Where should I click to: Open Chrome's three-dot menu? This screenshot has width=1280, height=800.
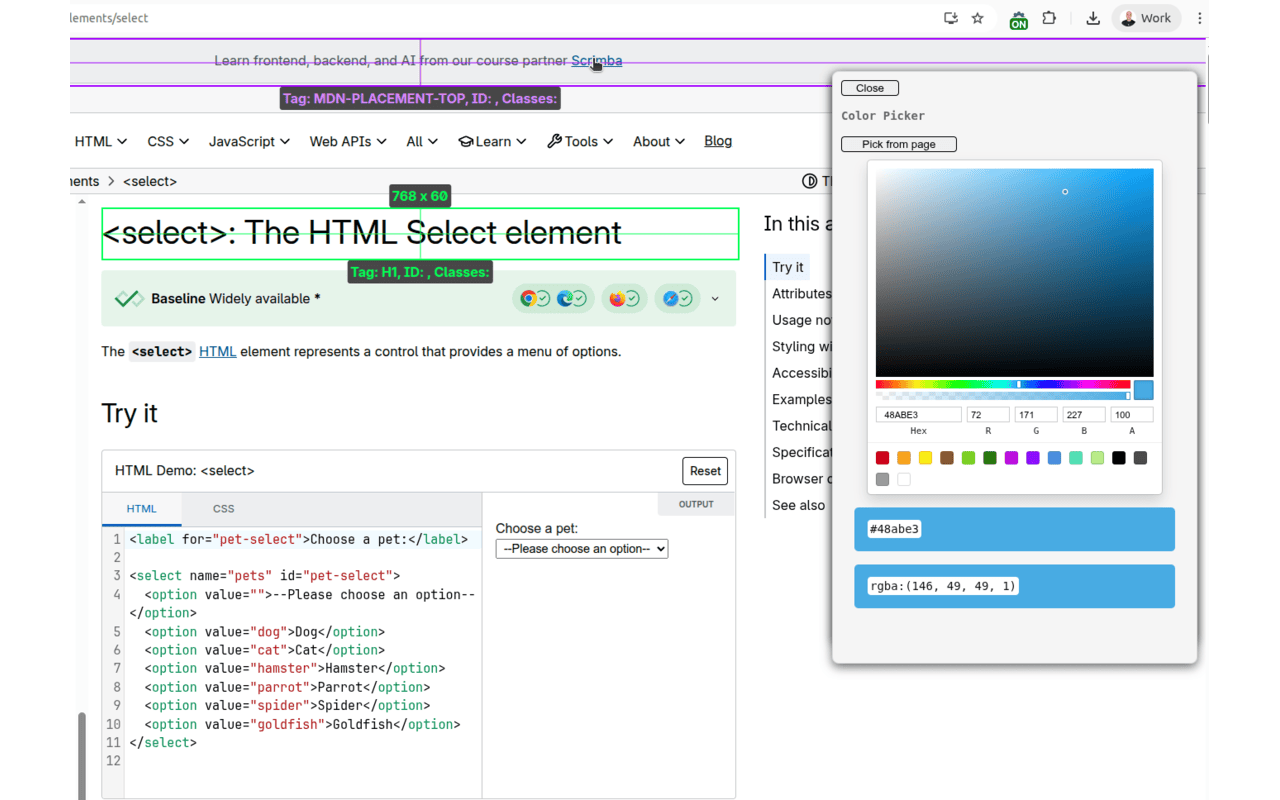1199,18
